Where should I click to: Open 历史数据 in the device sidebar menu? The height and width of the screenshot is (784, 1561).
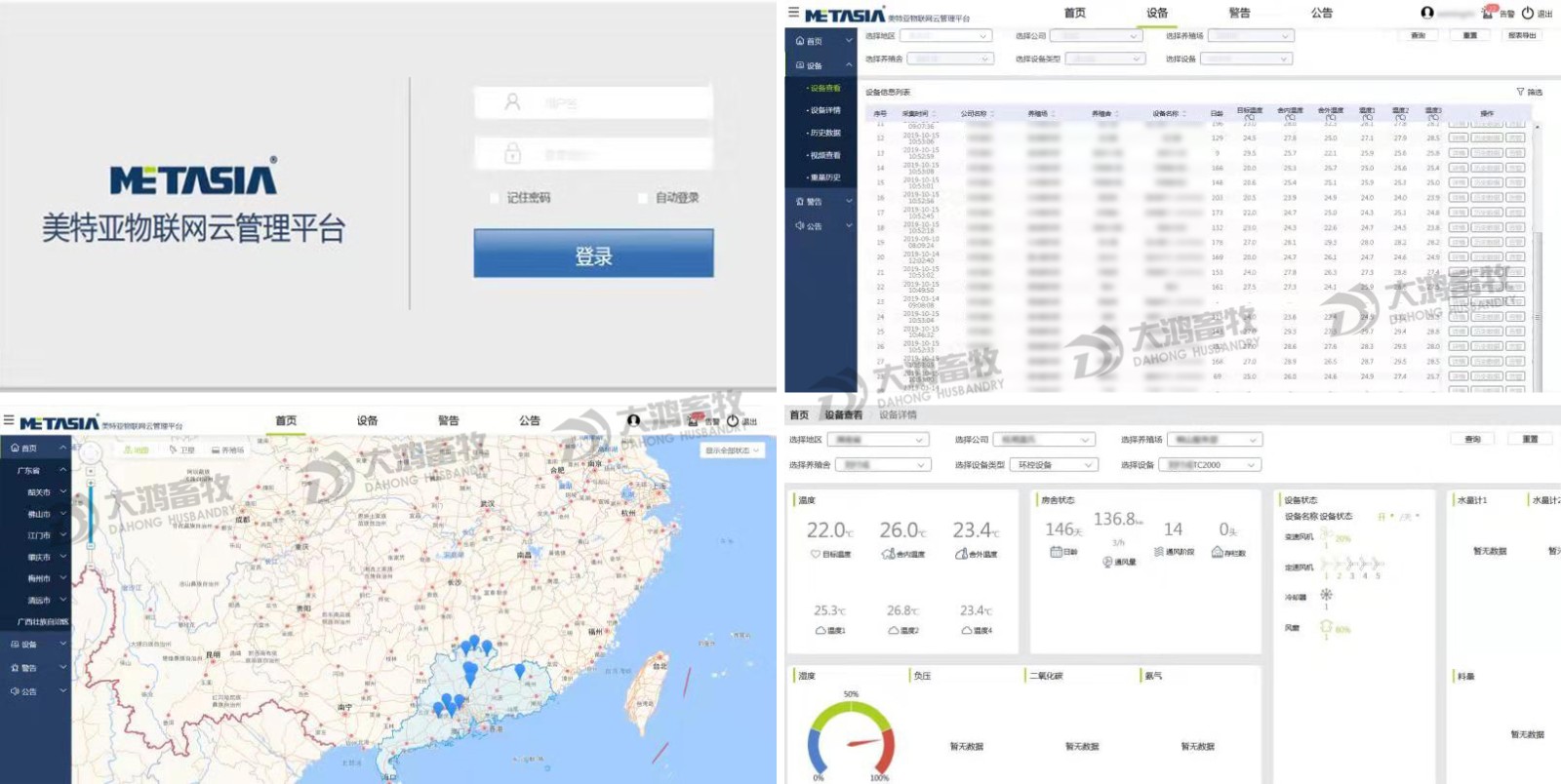[x=824, y=133]
